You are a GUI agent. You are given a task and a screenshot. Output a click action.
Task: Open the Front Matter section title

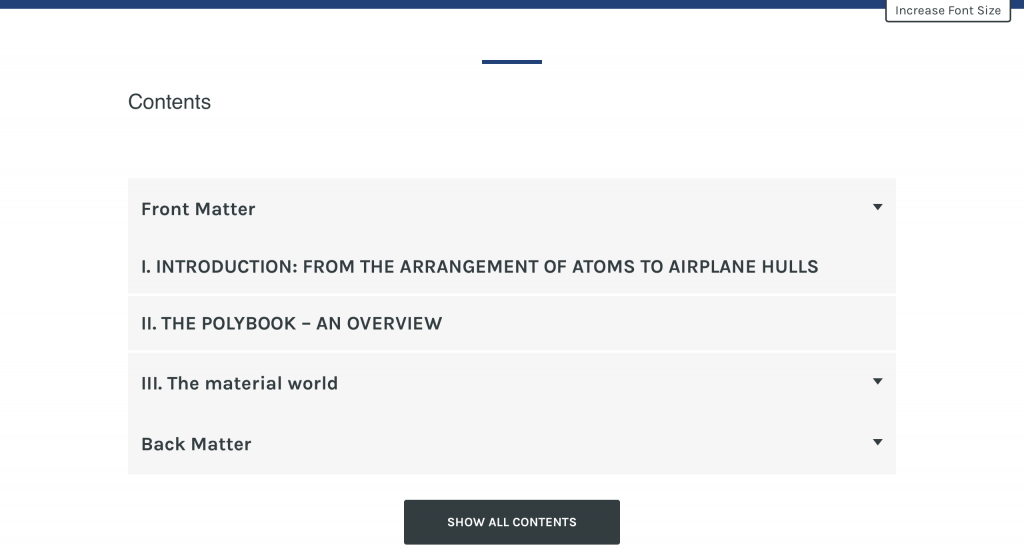(x=198, y=209)
